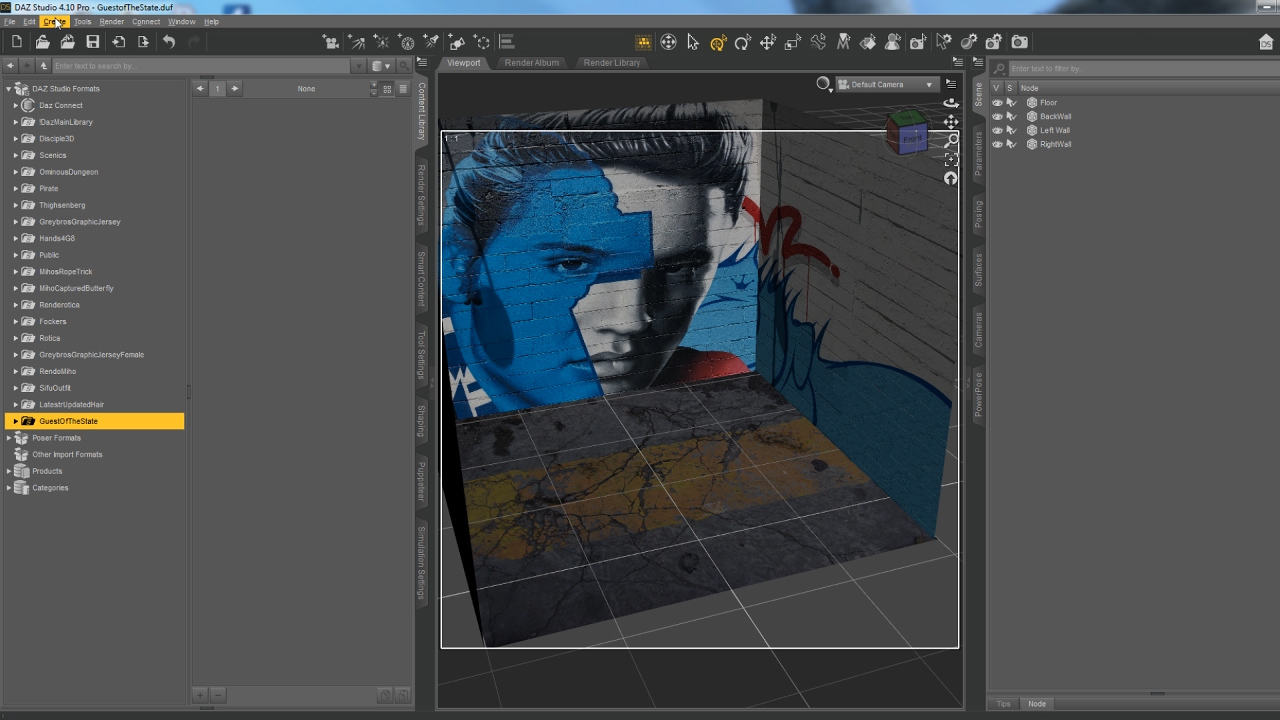Toggle the yellow active grid tool icon
1280x720 pixels.
pyautogui.click(x=643, y=42)
